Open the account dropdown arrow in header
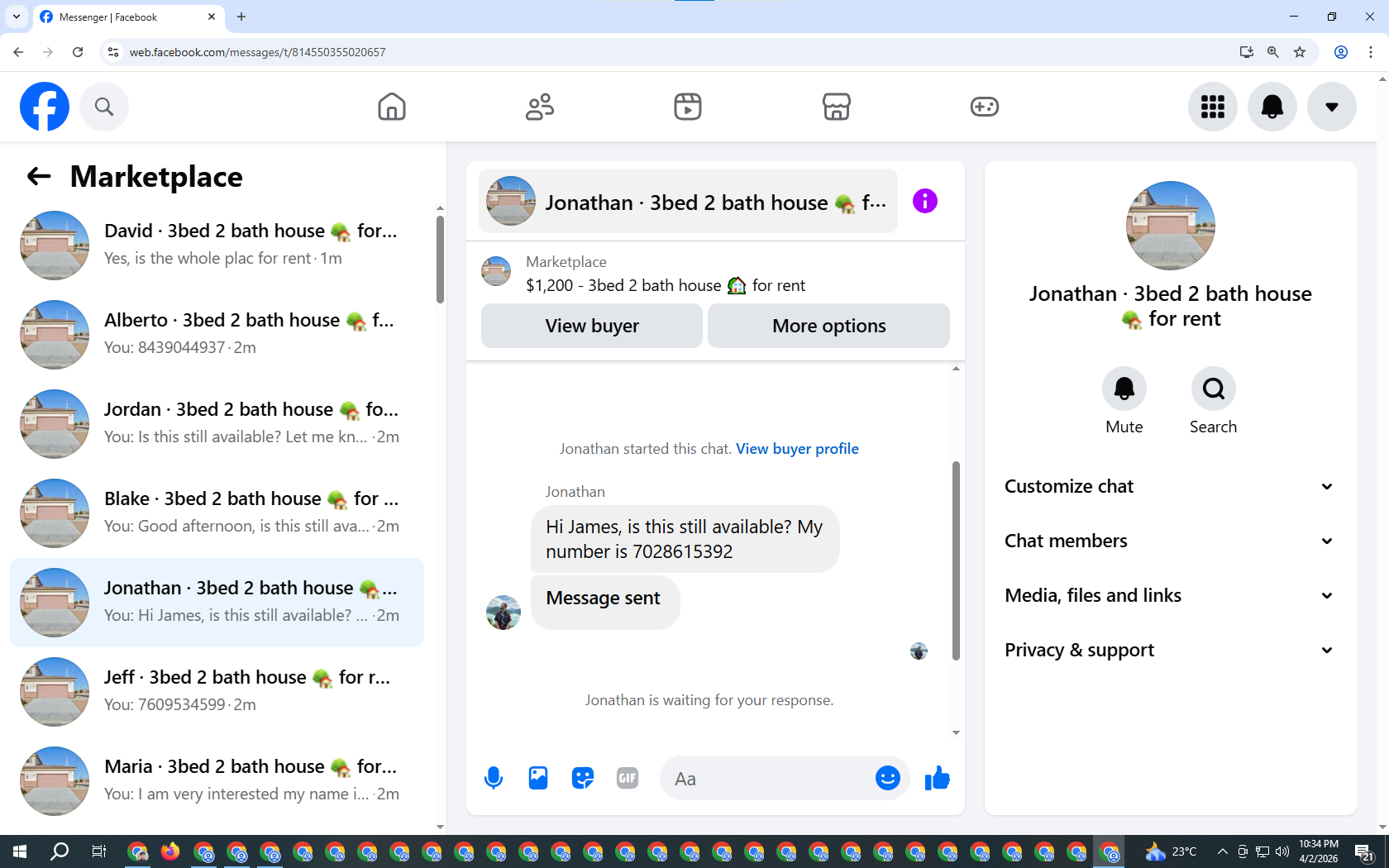Viewport: 1389px width, 868px height. pos(1332,107)
